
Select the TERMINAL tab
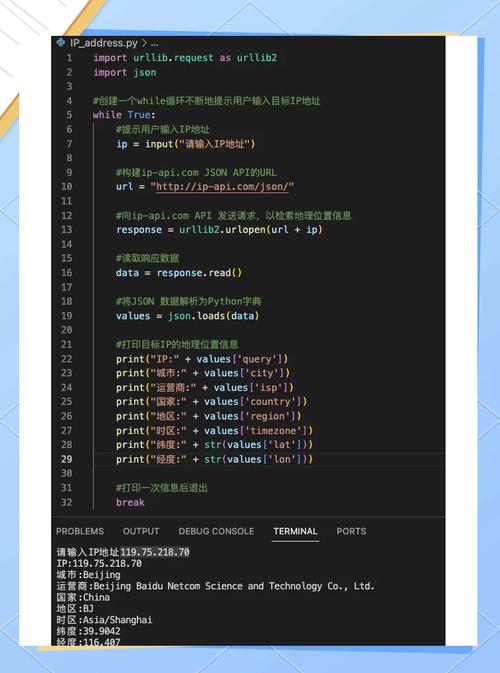point(295,531)
